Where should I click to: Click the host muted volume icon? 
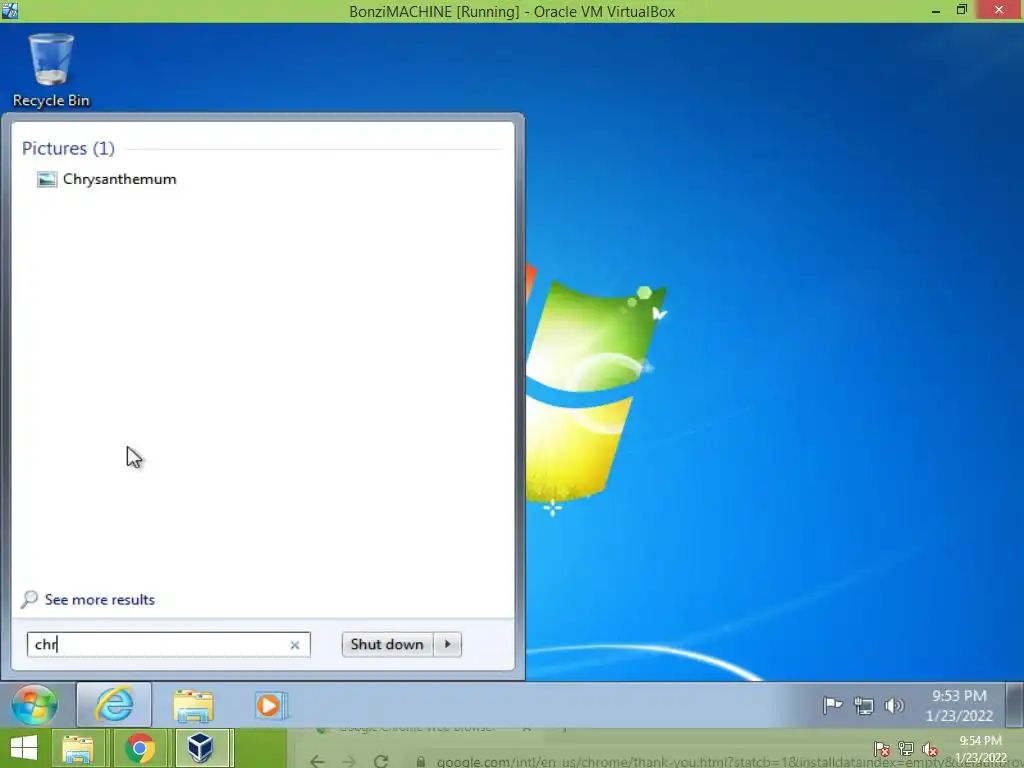coord(930,749)
